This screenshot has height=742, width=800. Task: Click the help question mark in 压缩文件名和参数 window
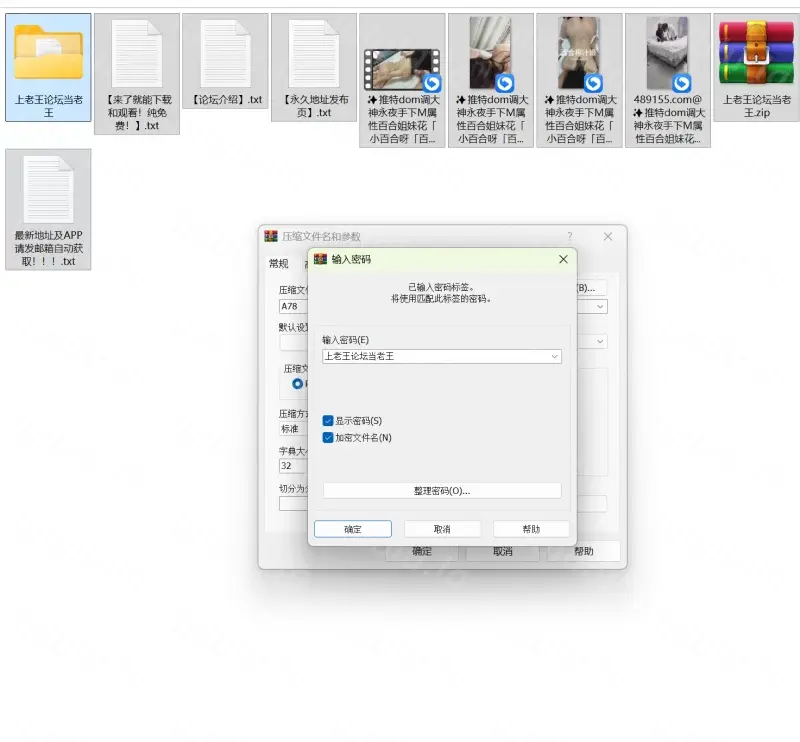pos(570,237)
